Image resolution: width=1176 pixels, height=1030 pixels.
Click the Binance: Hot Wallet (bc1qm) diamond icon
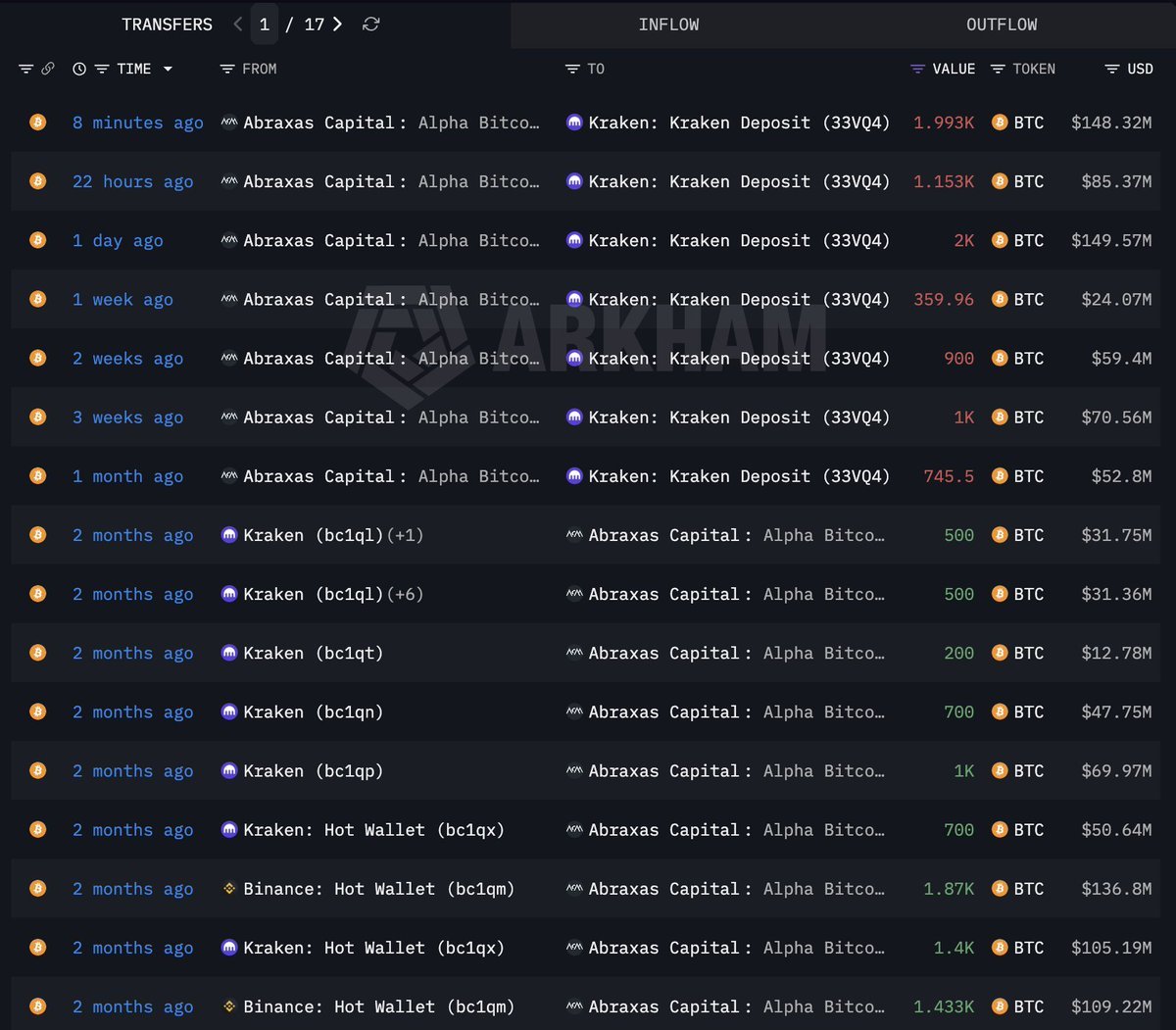pyautogui.click(x=227, y=889)
